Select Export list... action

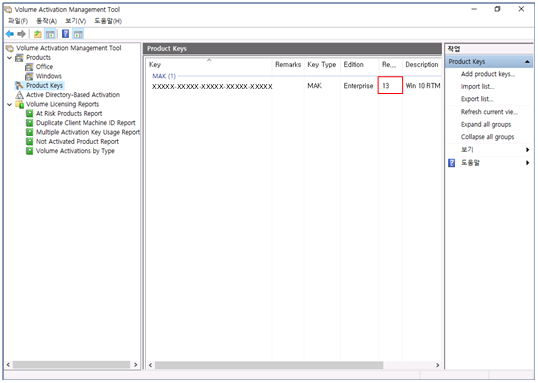pos(477,99)
